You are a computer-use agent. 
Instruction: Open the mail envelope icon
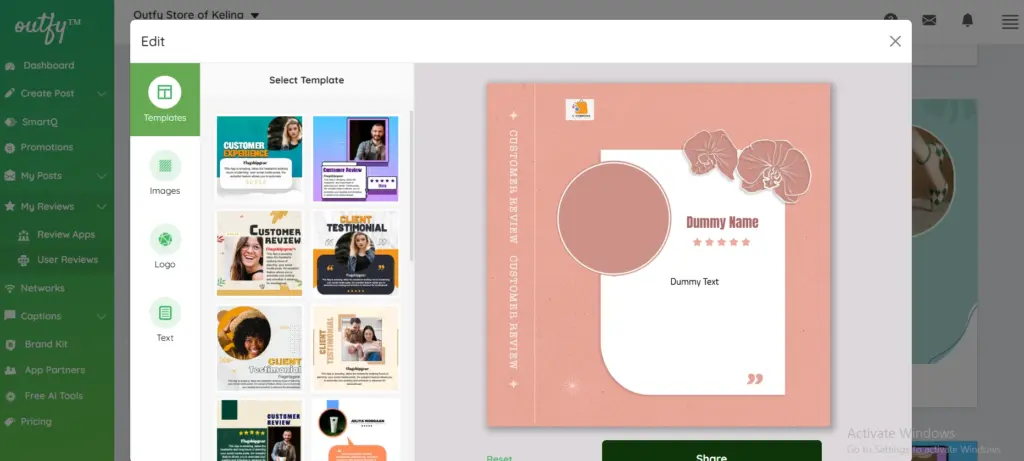click(x=929, y=20)
